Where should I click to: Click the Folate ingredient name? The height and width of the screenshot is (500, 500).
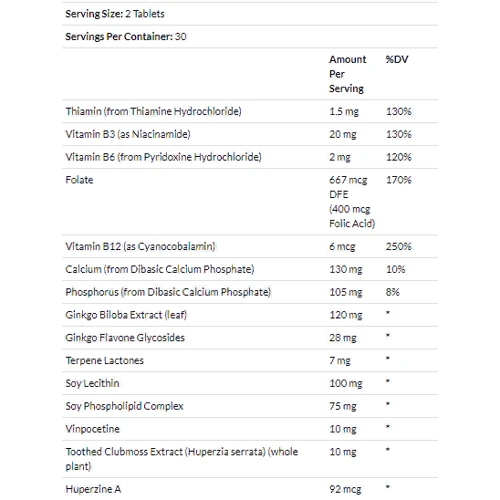(x=79, y=180)
